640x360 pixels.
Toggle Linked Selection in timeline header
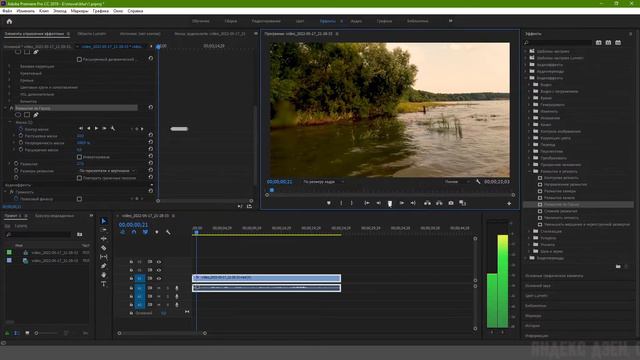coord(145,232)
